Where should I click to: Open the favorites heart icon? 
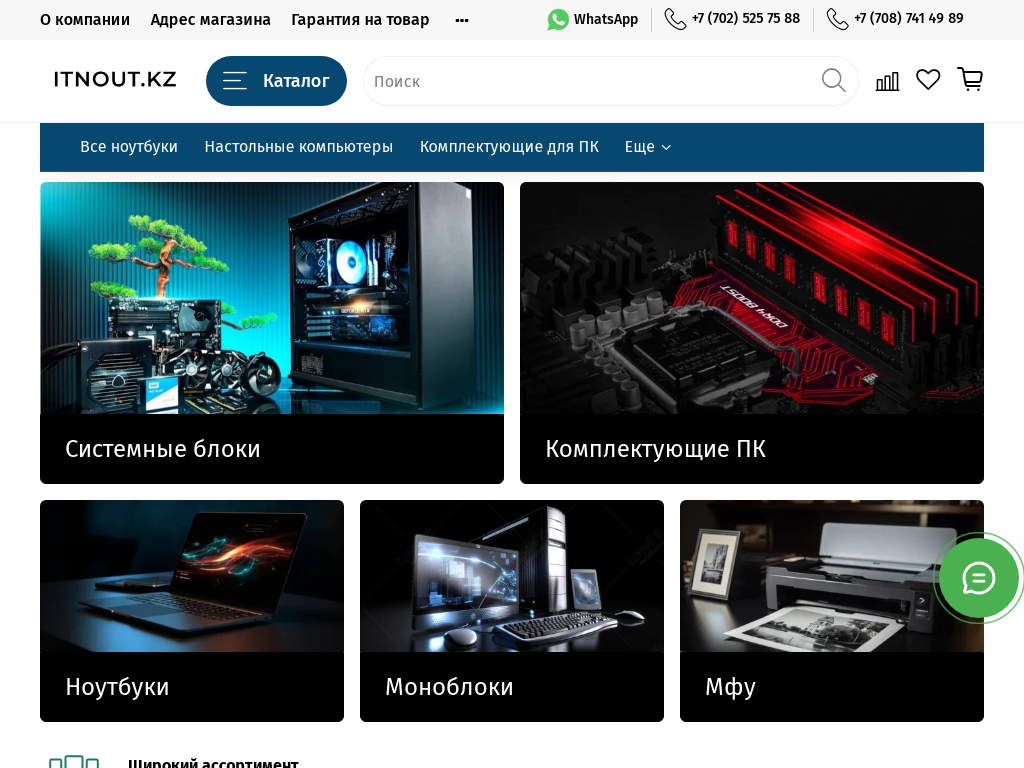click(928, 80)
